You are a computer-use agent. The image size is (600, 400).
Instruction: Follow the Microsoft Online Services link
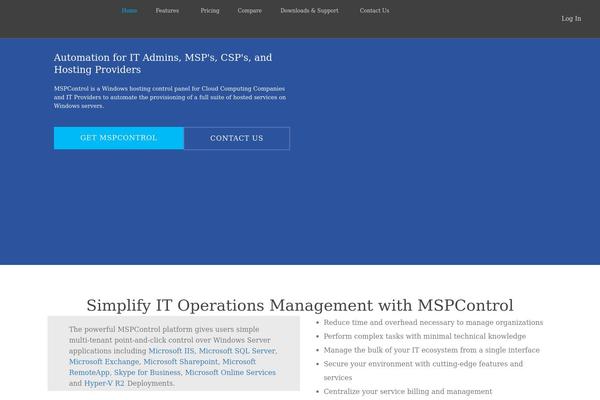pyautogui.click(x=230, y=372)
